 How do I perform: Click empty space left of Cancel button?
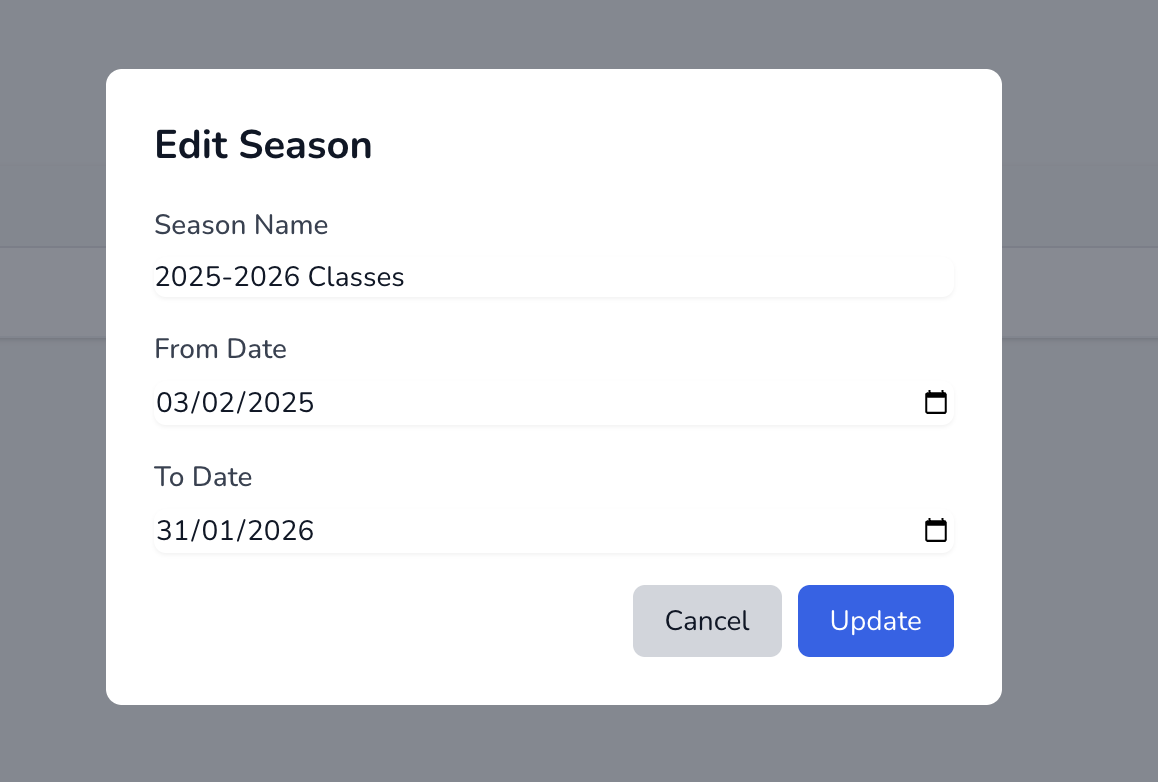(x=400, y=621)
